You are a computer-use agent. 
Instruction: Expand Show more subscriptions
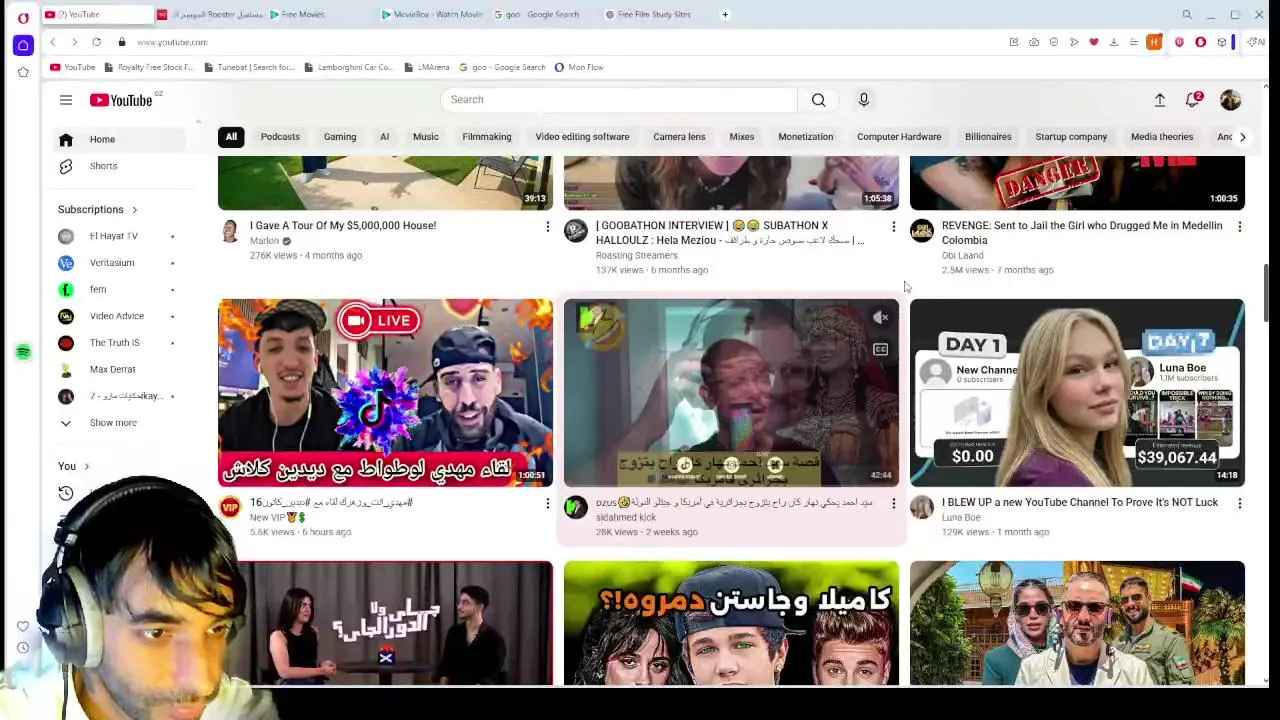pos(120,423)
